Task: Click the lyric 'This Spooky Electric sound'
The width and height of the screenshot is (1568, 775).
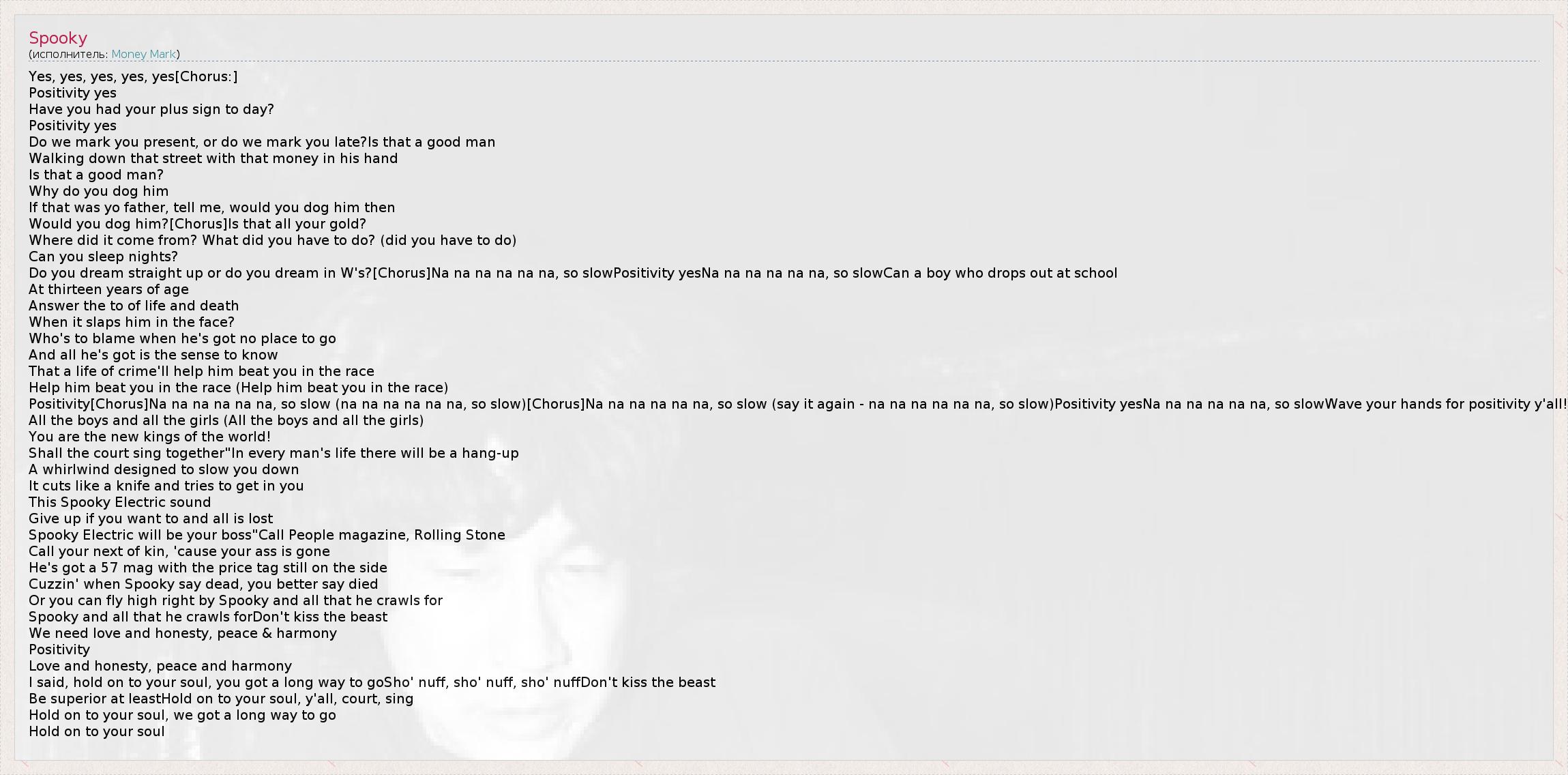Action: [x=119, y=502]
